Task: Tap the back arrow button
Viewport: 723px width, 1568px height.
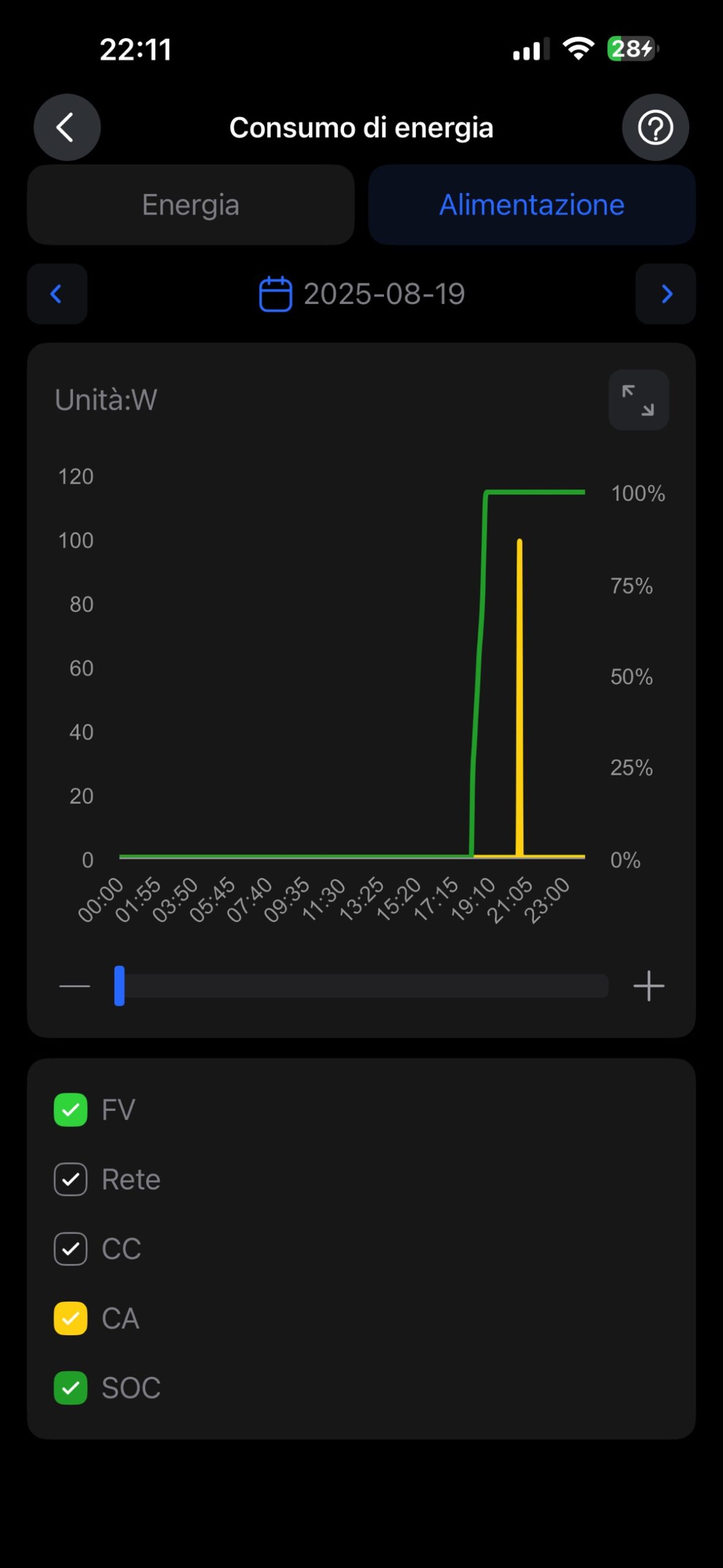Action: [67, 127]
